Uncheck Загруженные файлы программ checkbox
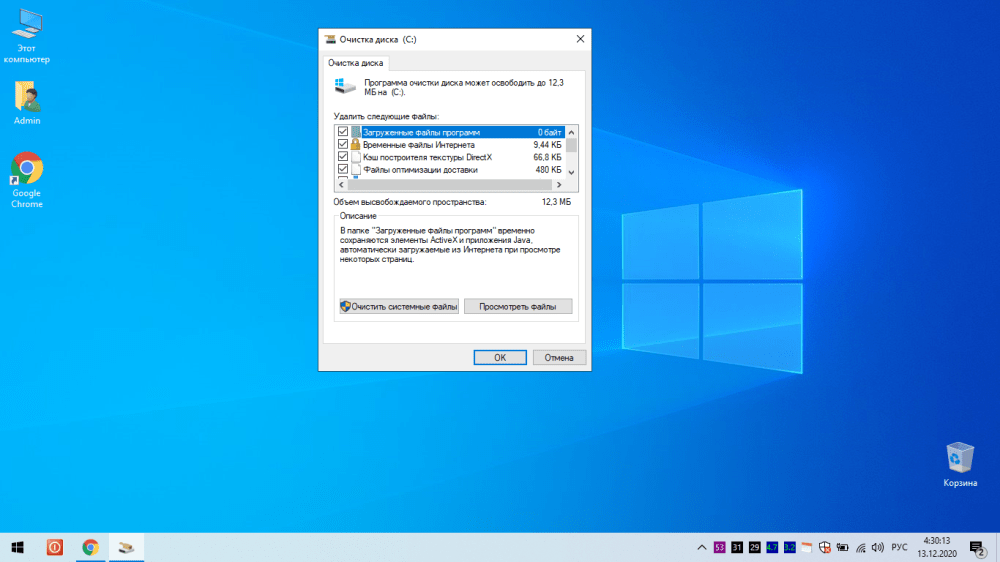 click(x=343, y=132)
